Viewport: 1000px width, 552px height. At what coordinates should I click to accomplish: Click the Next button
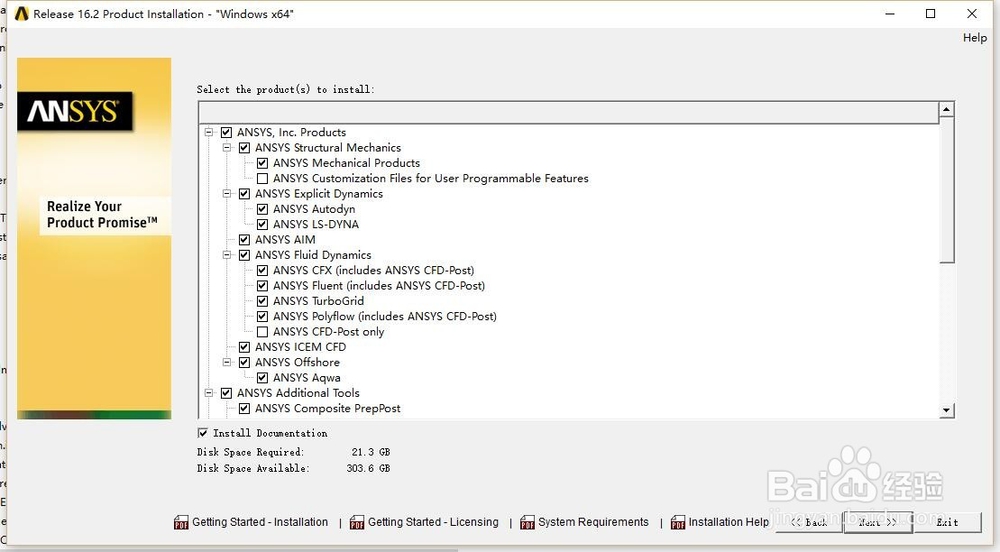tap(878, 522)
